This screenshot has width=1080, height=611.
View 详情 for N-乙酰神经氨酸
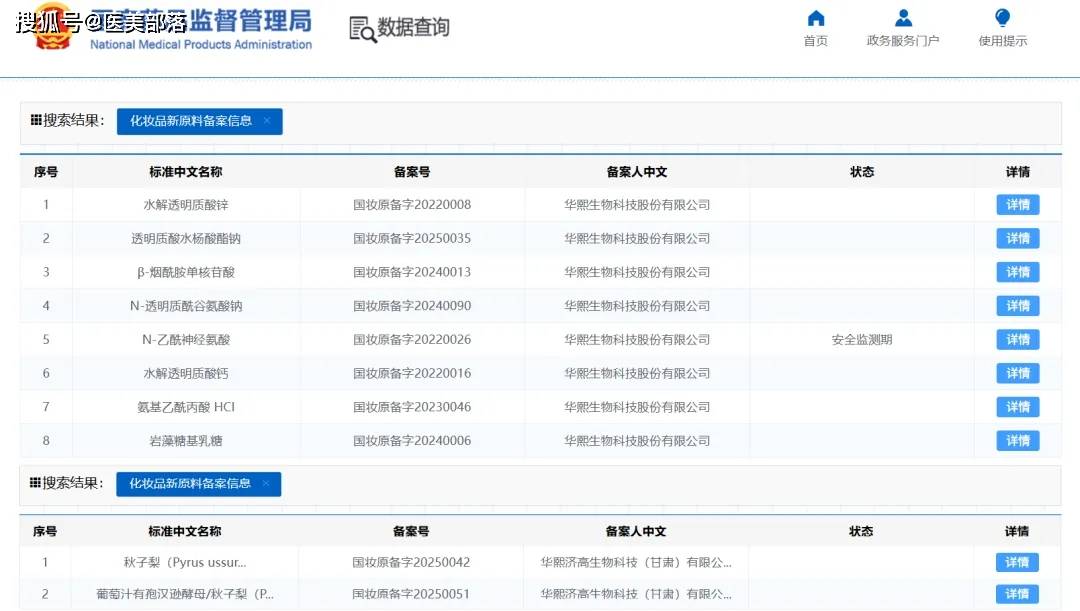(x=1017, y=340)
